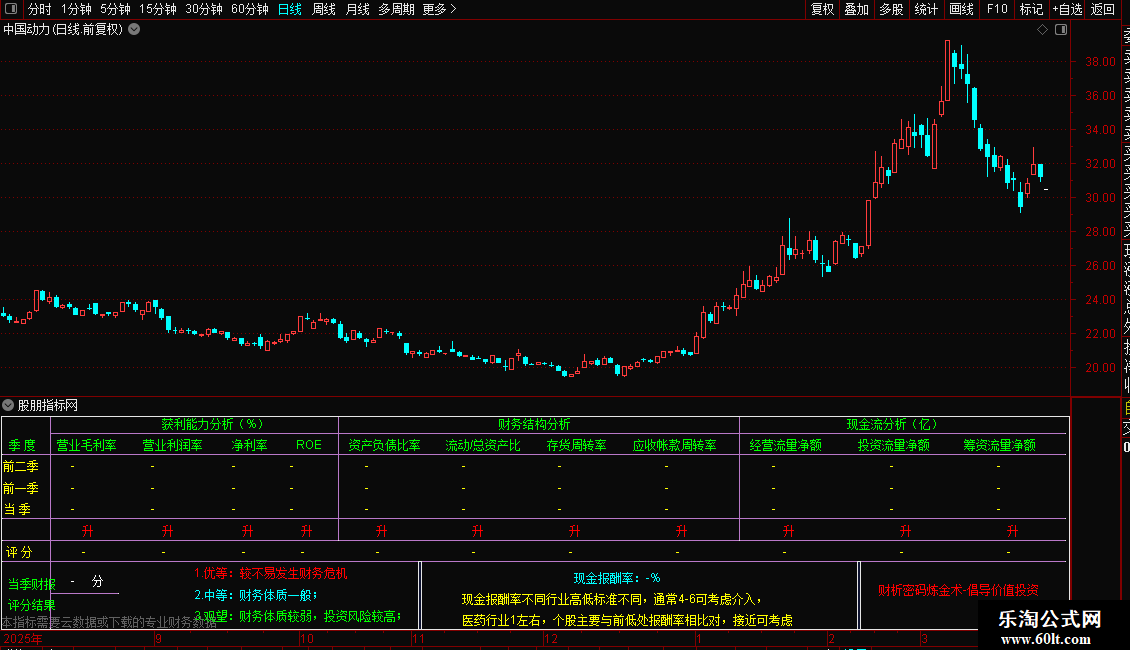Open F10 company information
This screenshot has width=1130, height=650.
click(x=997, y=9)
